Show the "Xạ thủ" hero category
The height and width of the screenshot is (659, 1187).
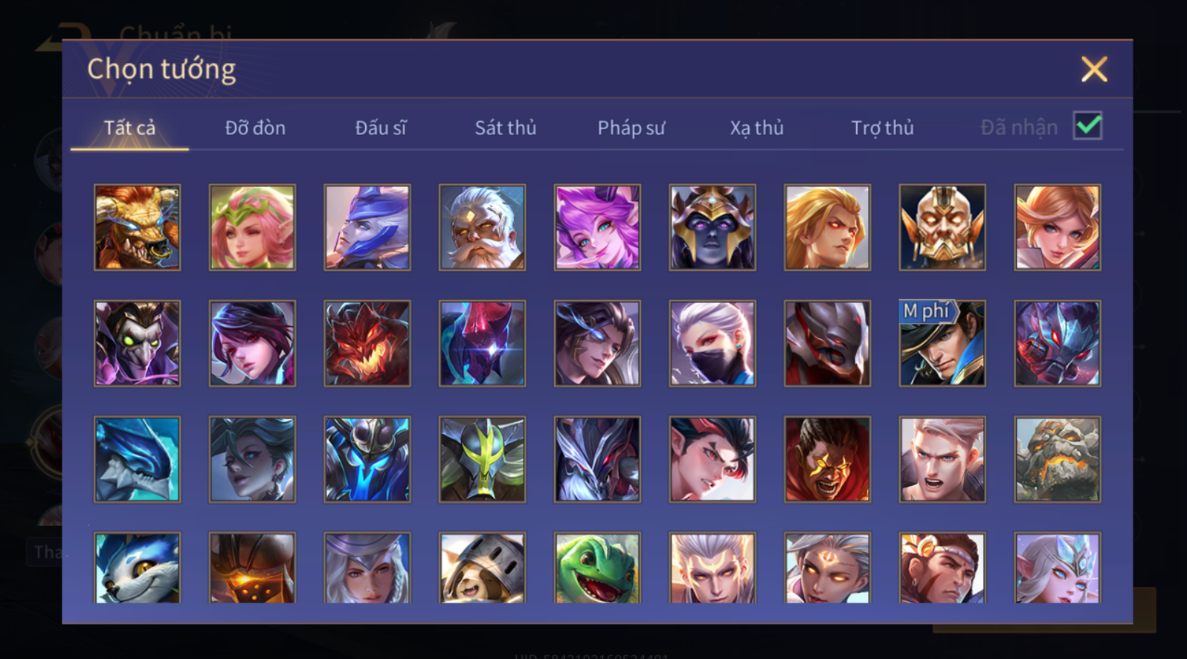pos(757,128)
